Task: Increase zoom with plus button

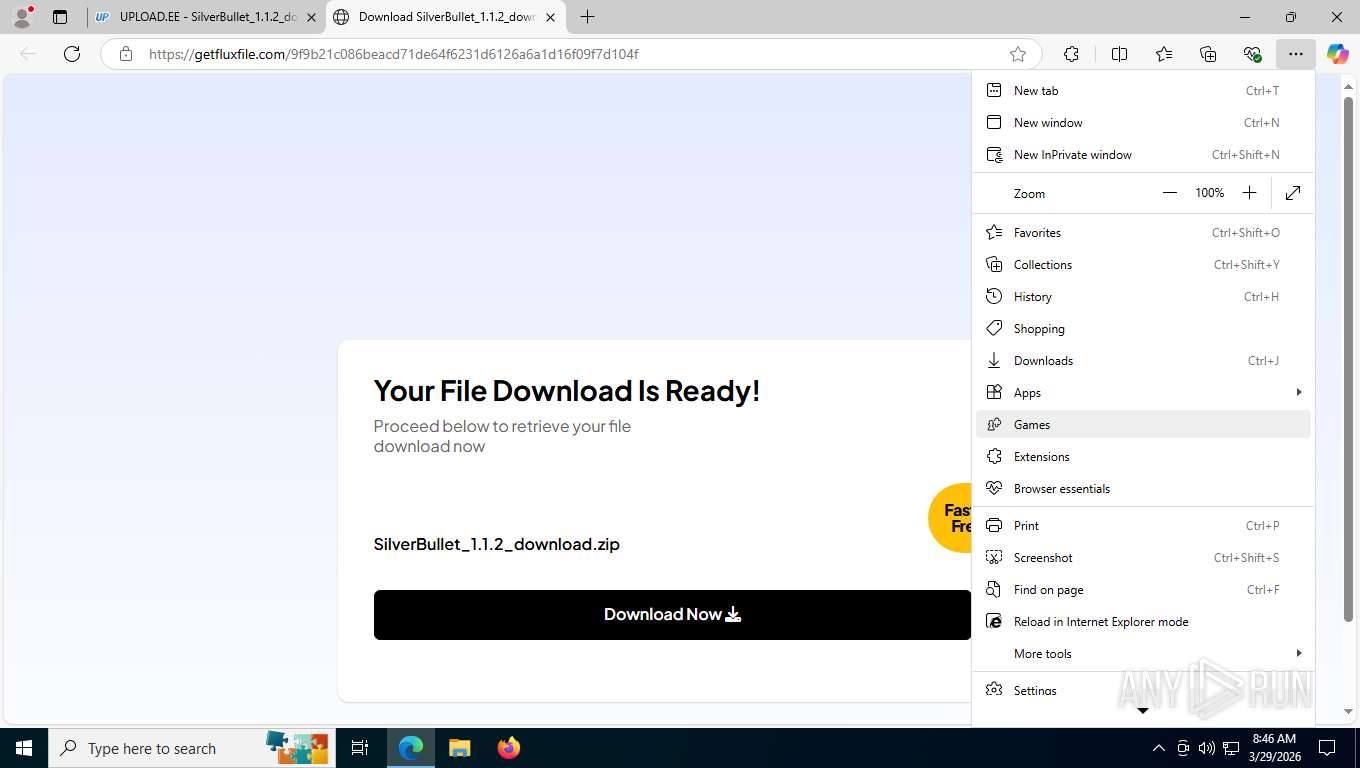Action: click(1249, 193)
